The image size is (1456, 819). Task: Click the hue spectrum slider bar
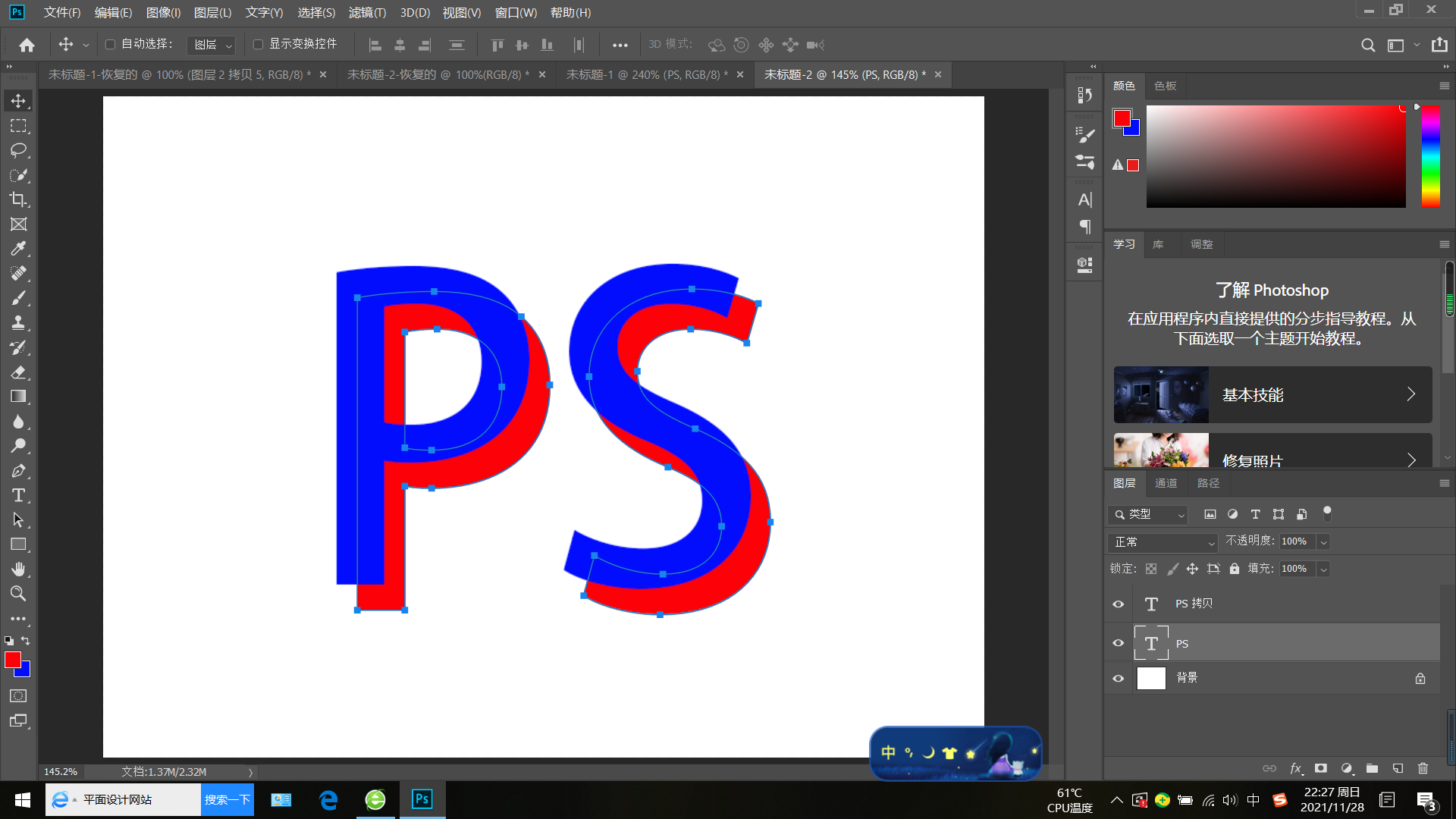[1430, 156]
